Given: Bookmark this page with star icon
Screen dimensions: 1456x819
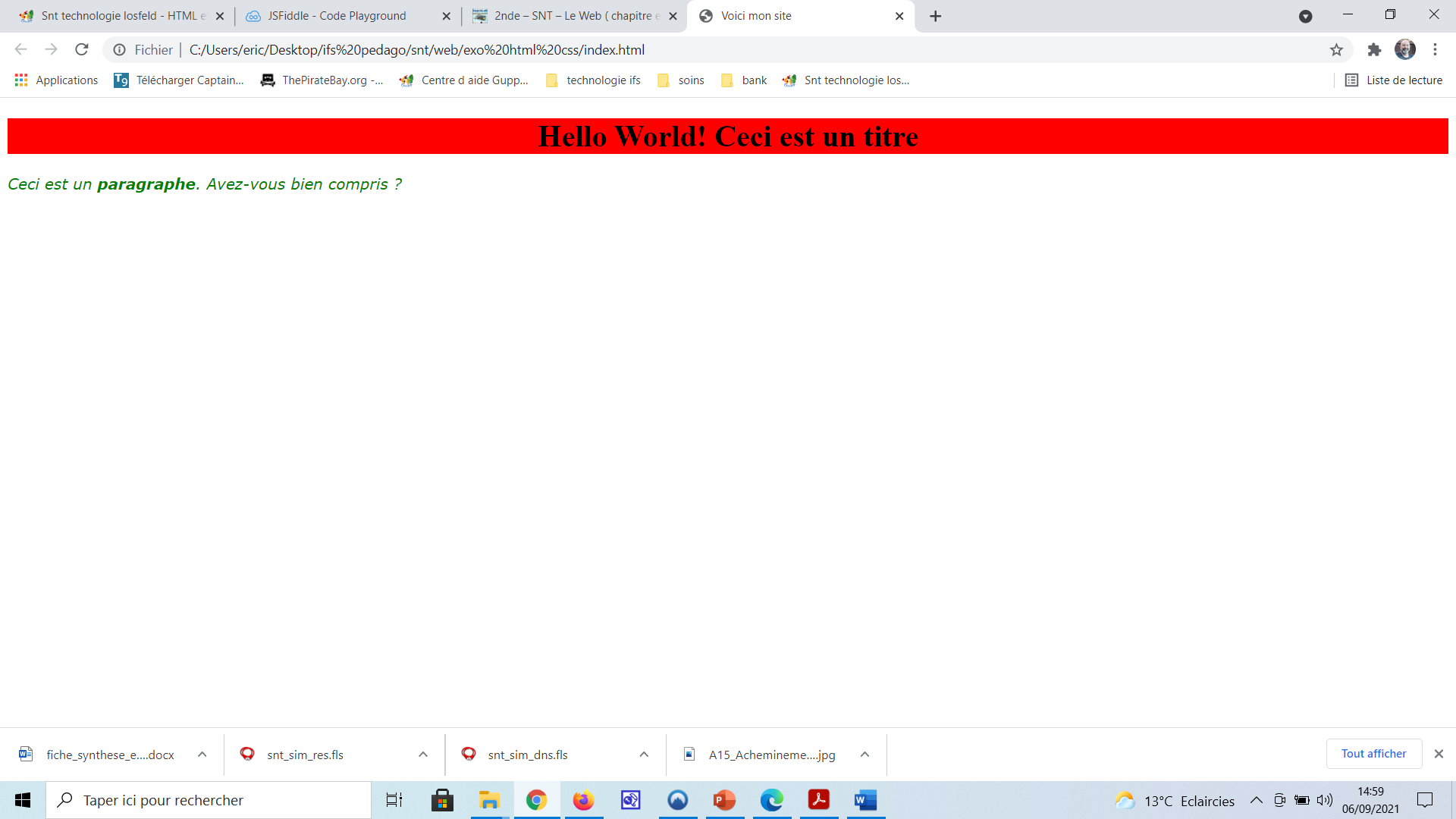Looking at the screenshot, I should point(1336,50).
